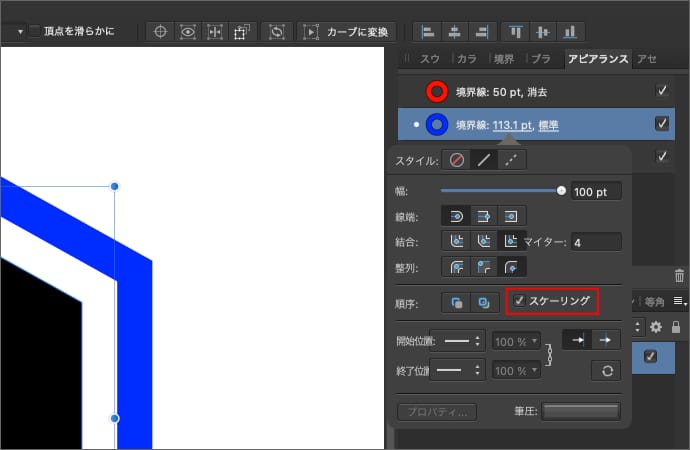
Task: Open the 境界 panel tab
Action: [x=504, y=58]
